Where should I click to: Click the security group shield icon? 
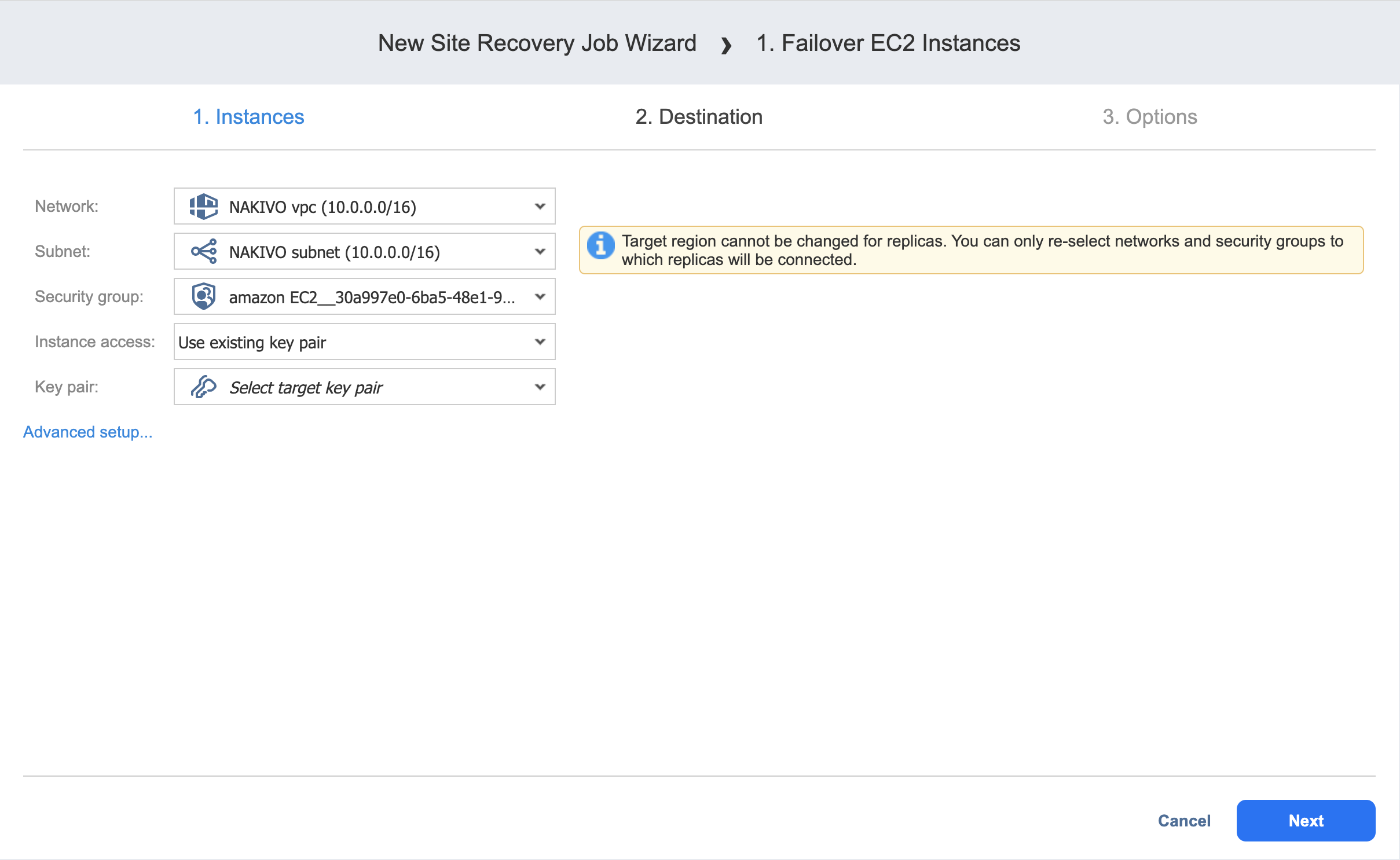click(203, 297)
